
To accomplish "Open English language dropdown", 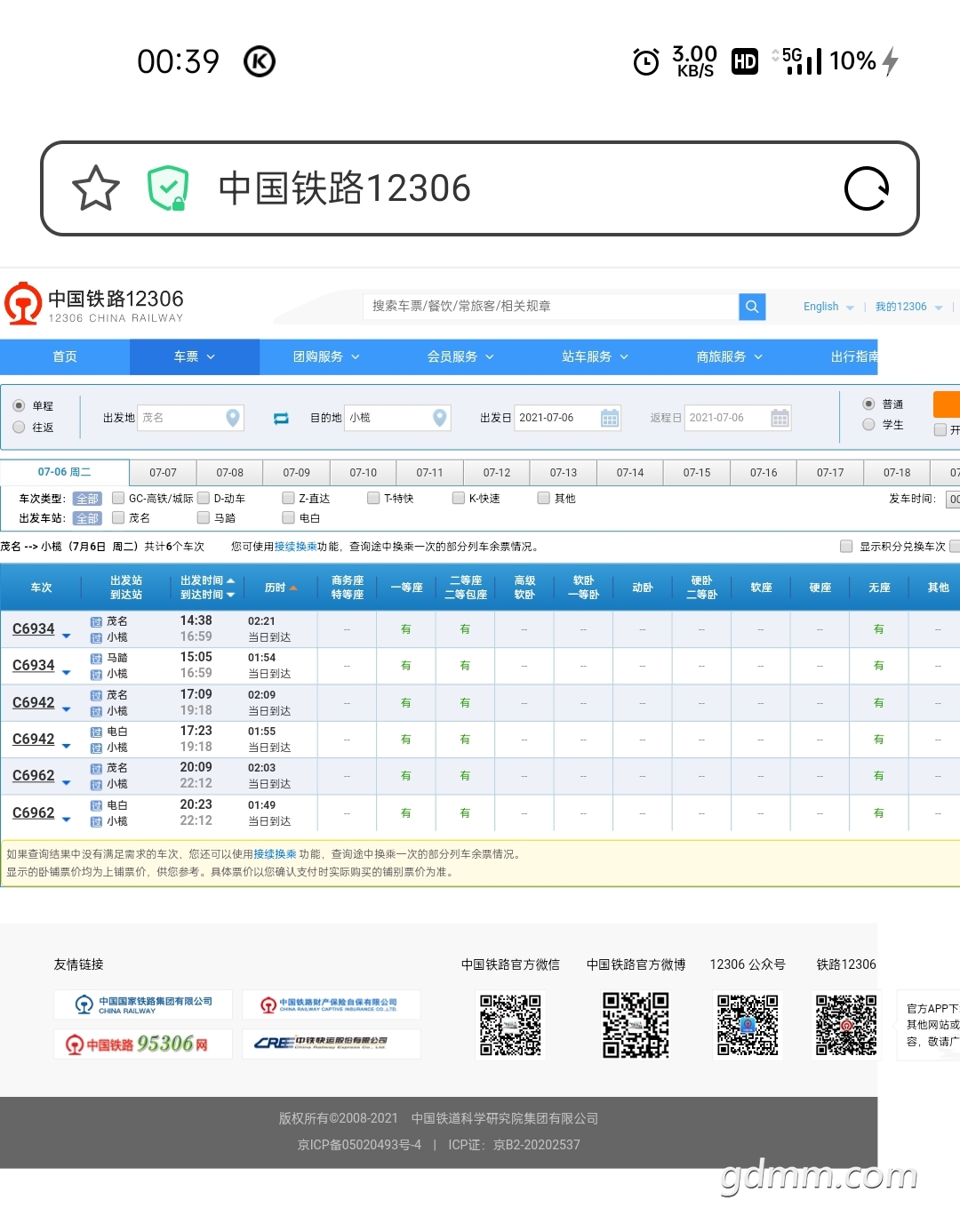I will tap(828, 307).
